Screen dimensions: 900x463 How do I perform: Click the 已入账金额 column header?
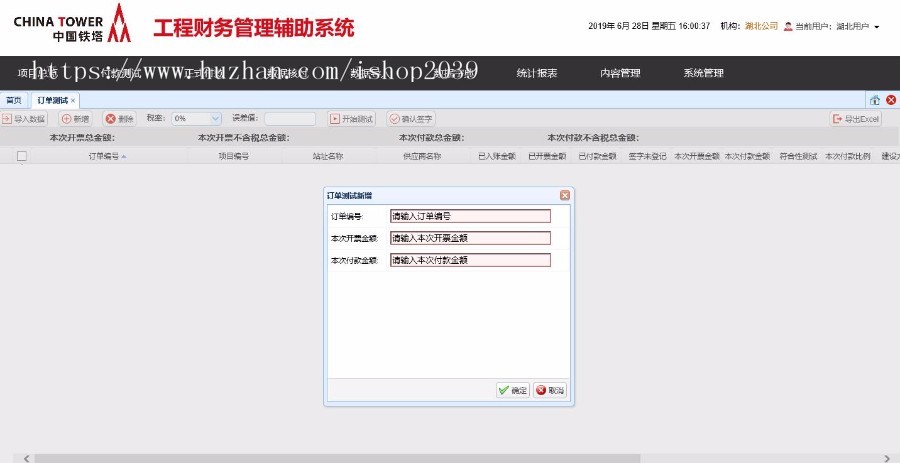496,156
